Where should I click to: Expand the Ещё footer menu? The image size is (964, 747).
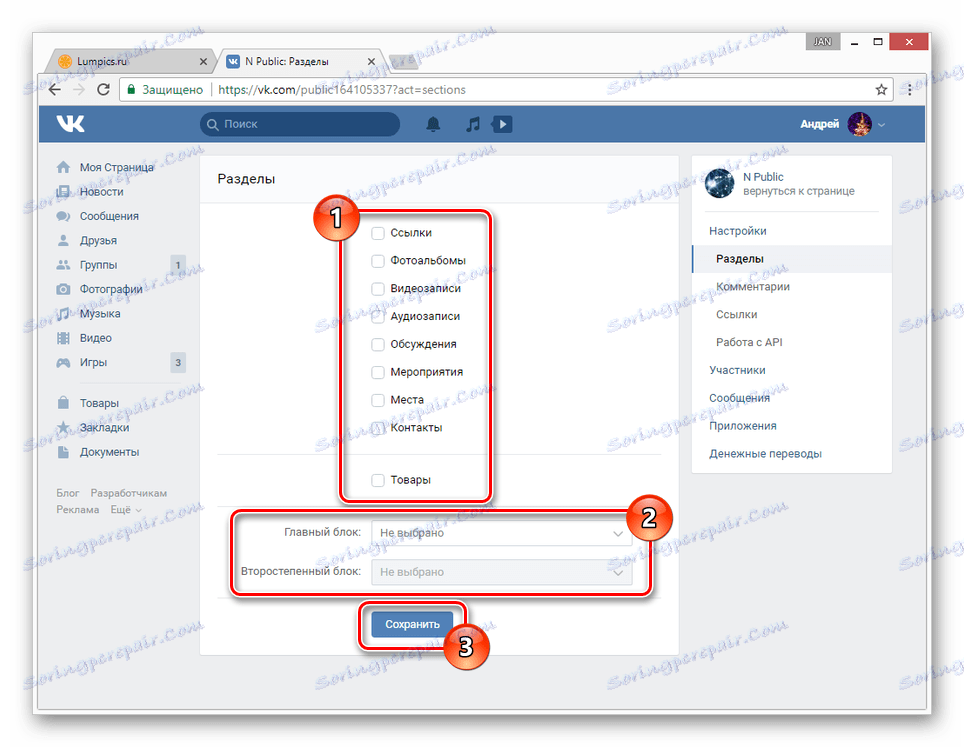tap(126, 510)
